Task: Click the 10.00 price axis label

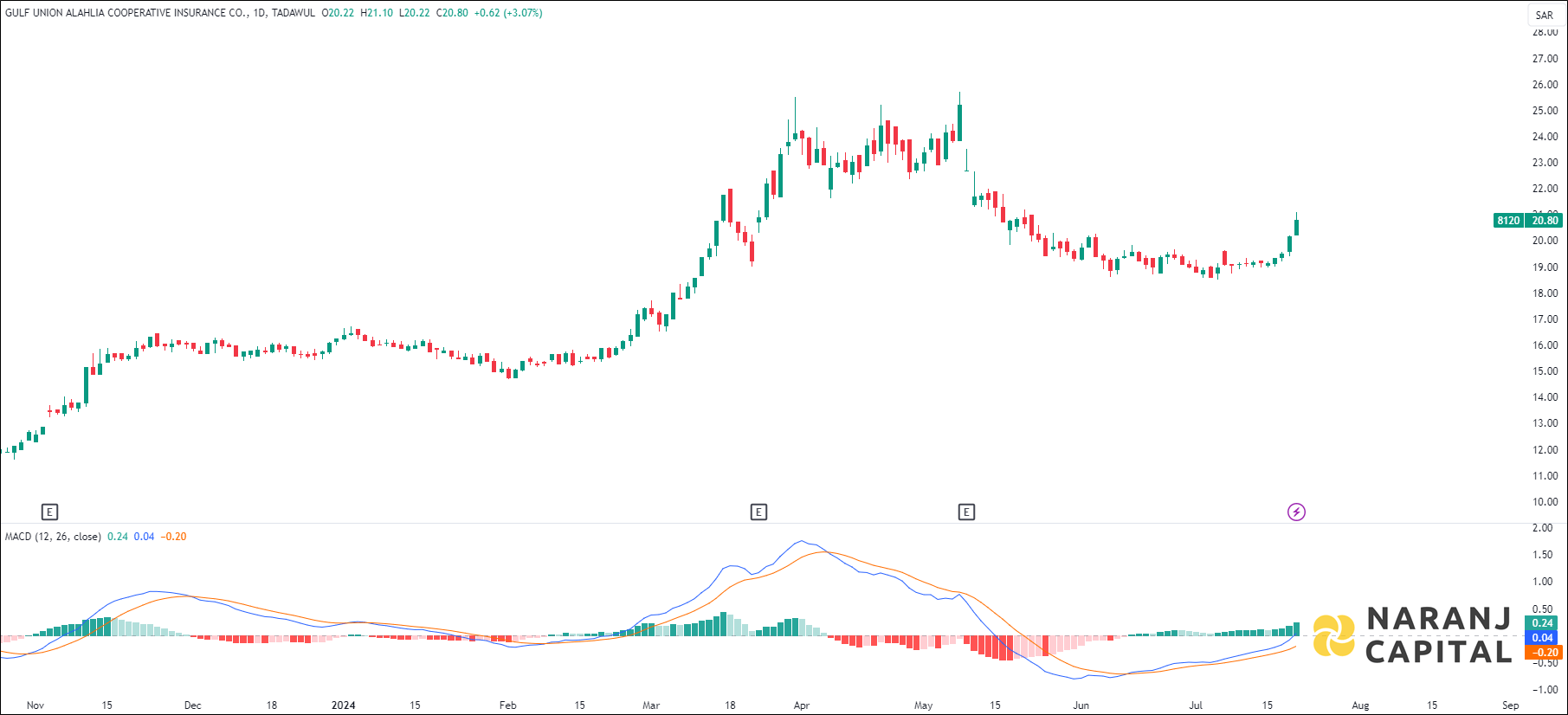Action: (1545, 502)
